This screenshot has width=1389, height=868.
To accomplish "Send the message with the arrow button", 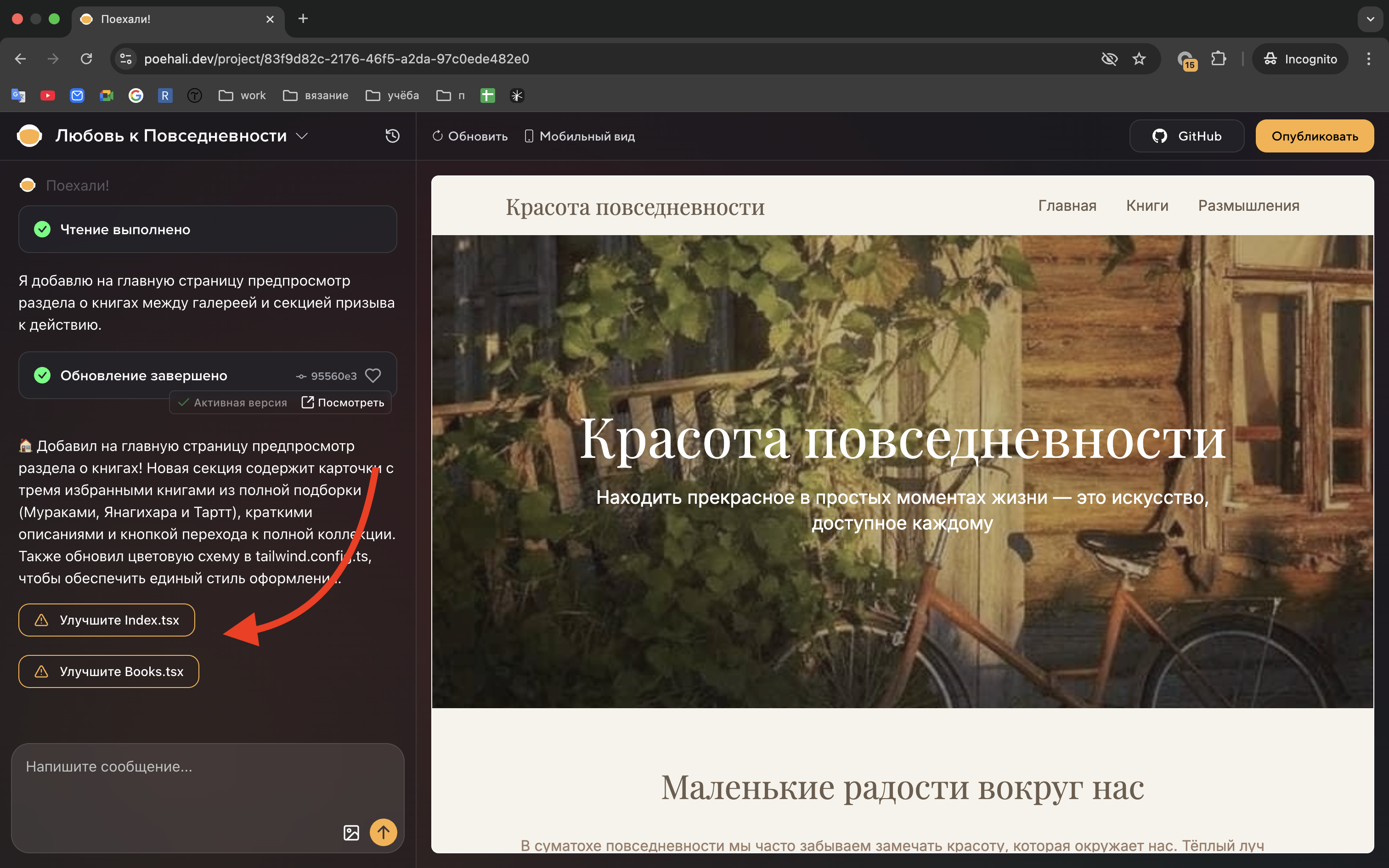I will coord(384,832).
